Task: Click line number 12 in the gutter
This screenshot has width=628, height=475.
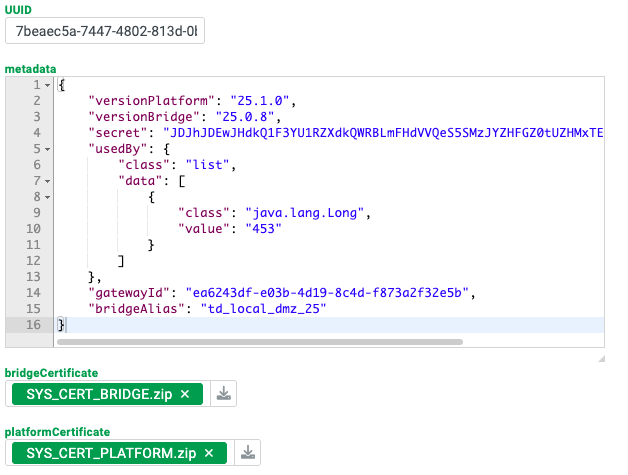Action: (33, 261)
